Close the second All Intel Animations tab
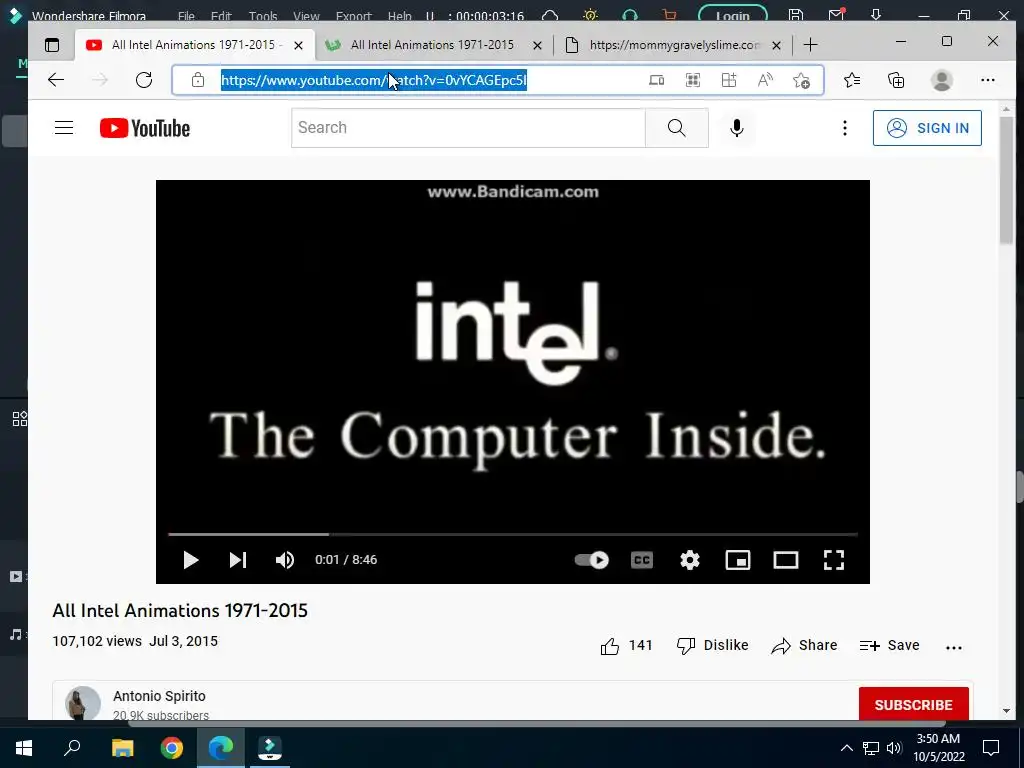The width and height of the screenshot is (1024, 768). pos(537,45)
